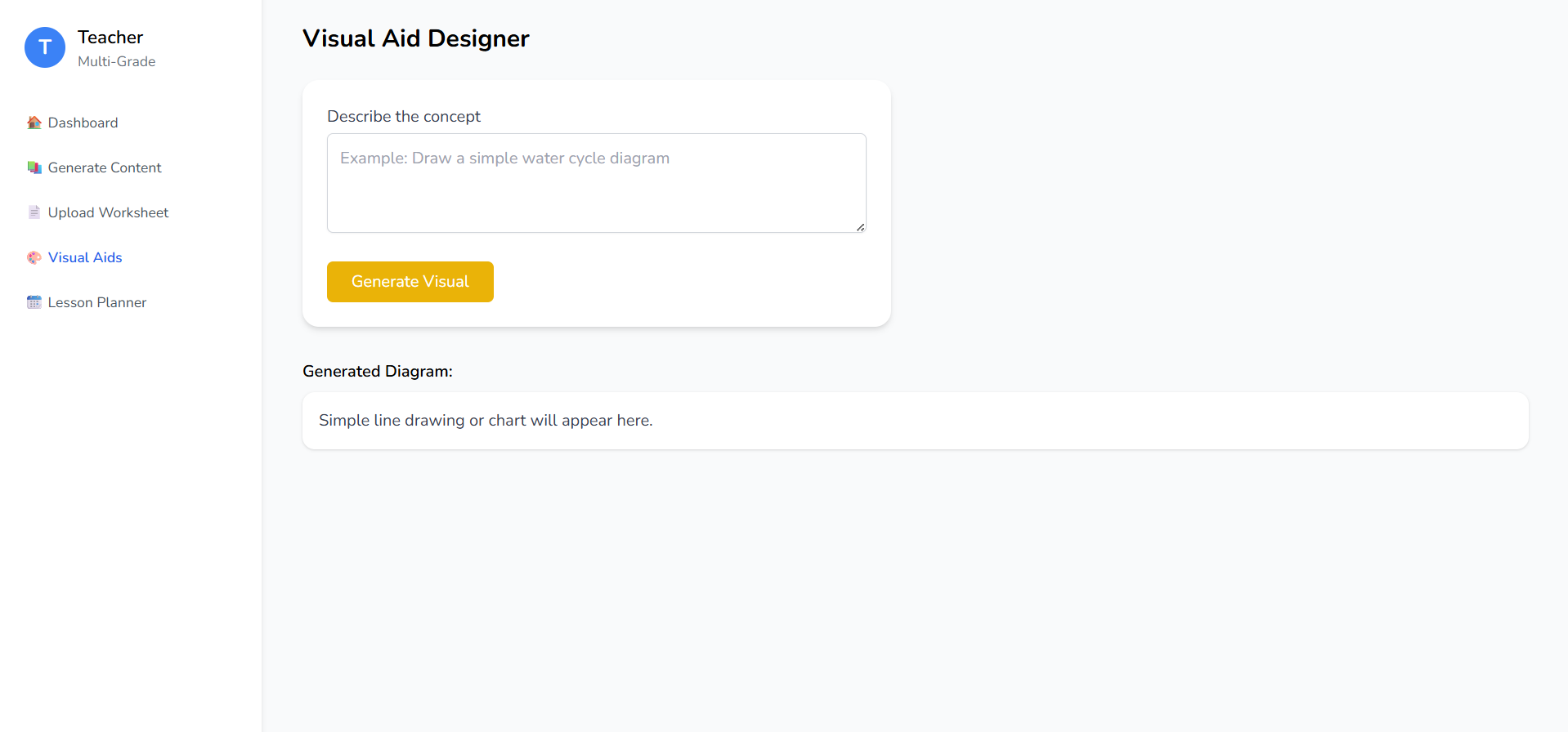This screenshot has height=732, width=1568.
Task: Click the Visual Aids palette icon
Action: [34, 257]
